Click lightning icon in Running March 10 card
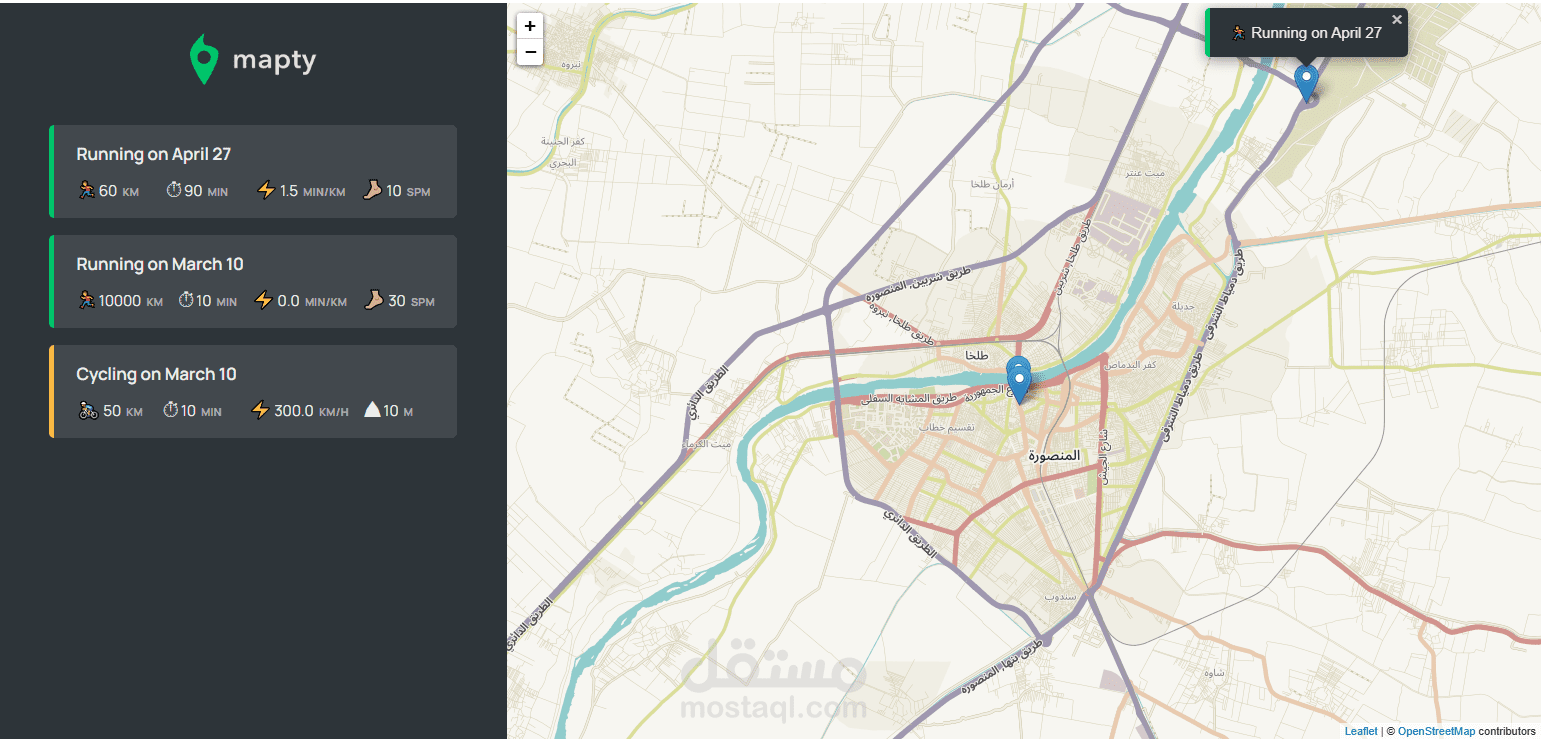This screenshot has width=1549, height=739. click(x=264, y=300)
